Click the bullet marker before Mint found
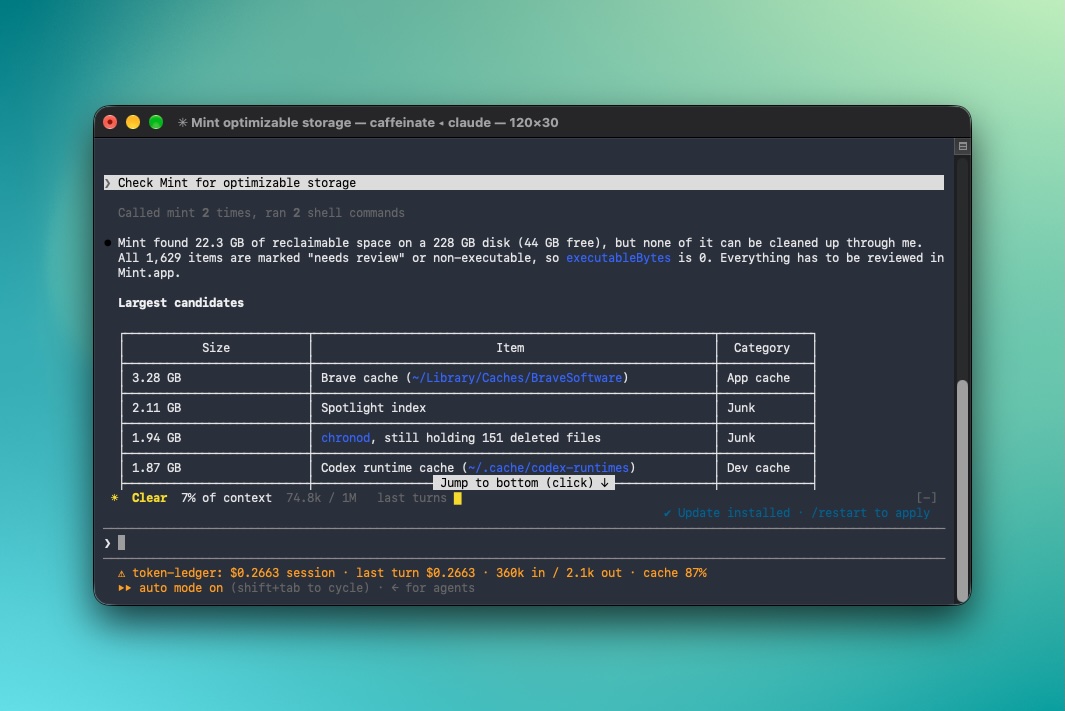The height and width of the screenshot is (711, 1065). pyautogui.click(x=107, y=242)
